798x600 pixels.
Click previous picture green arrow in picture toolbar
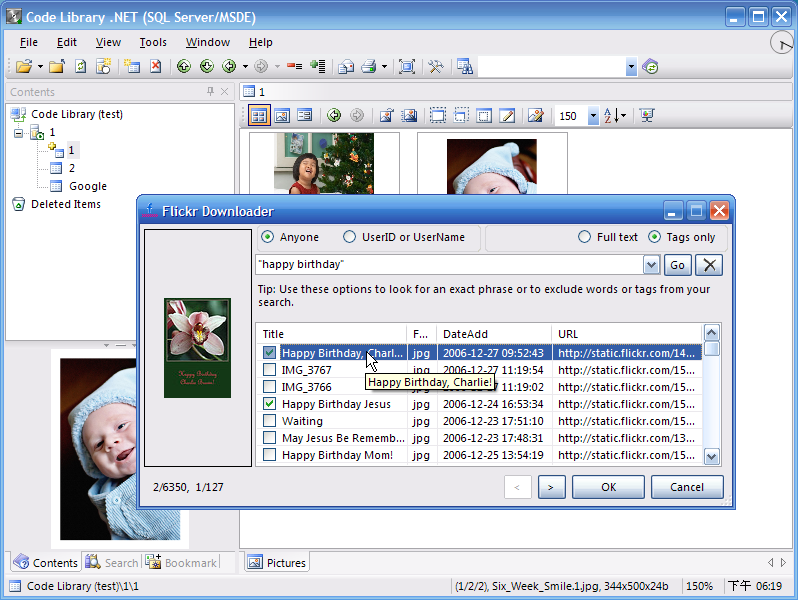pos(334,116)
